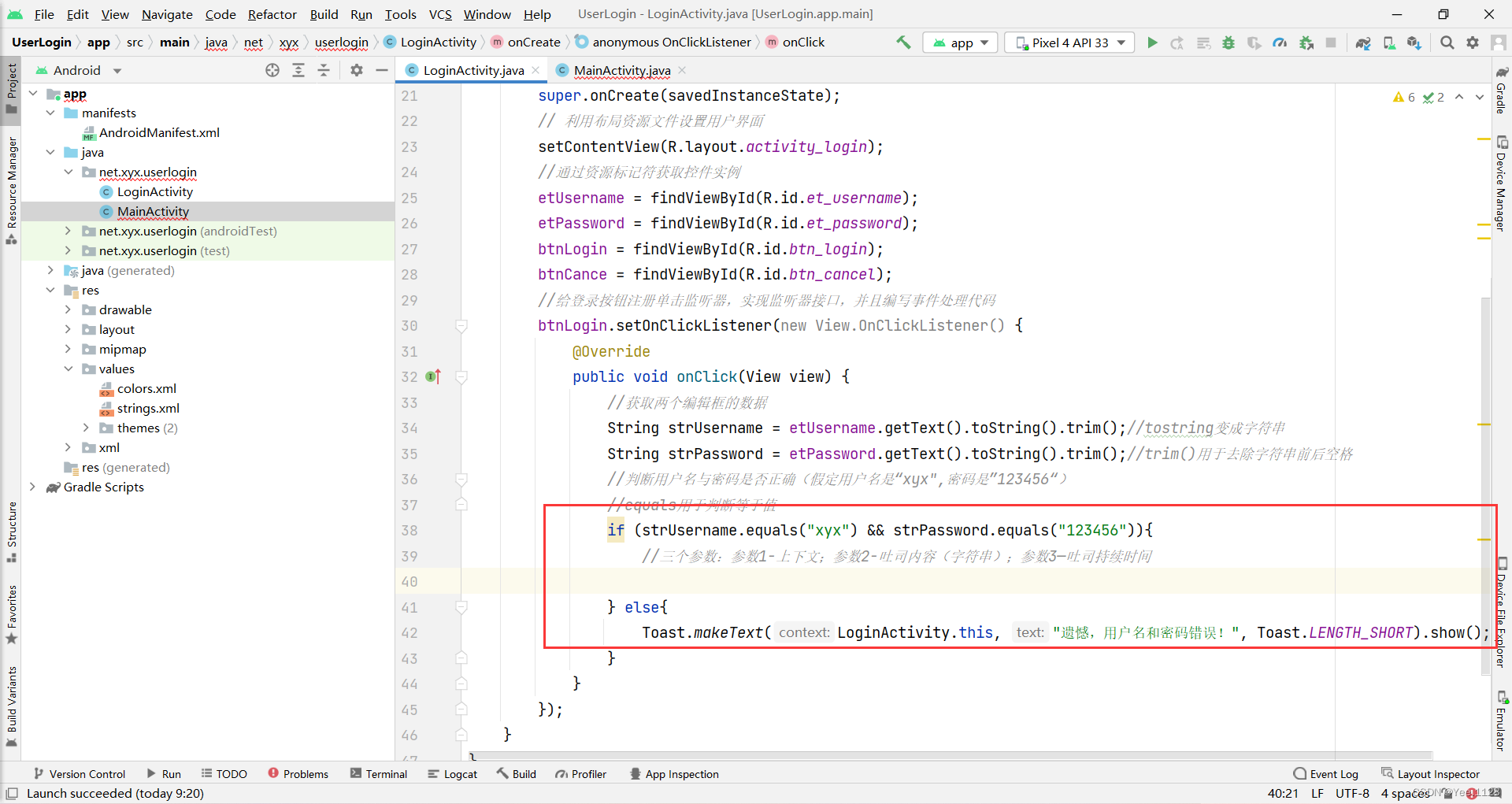Open the Event Log
1512x804 pixels.
(1326, 774)
